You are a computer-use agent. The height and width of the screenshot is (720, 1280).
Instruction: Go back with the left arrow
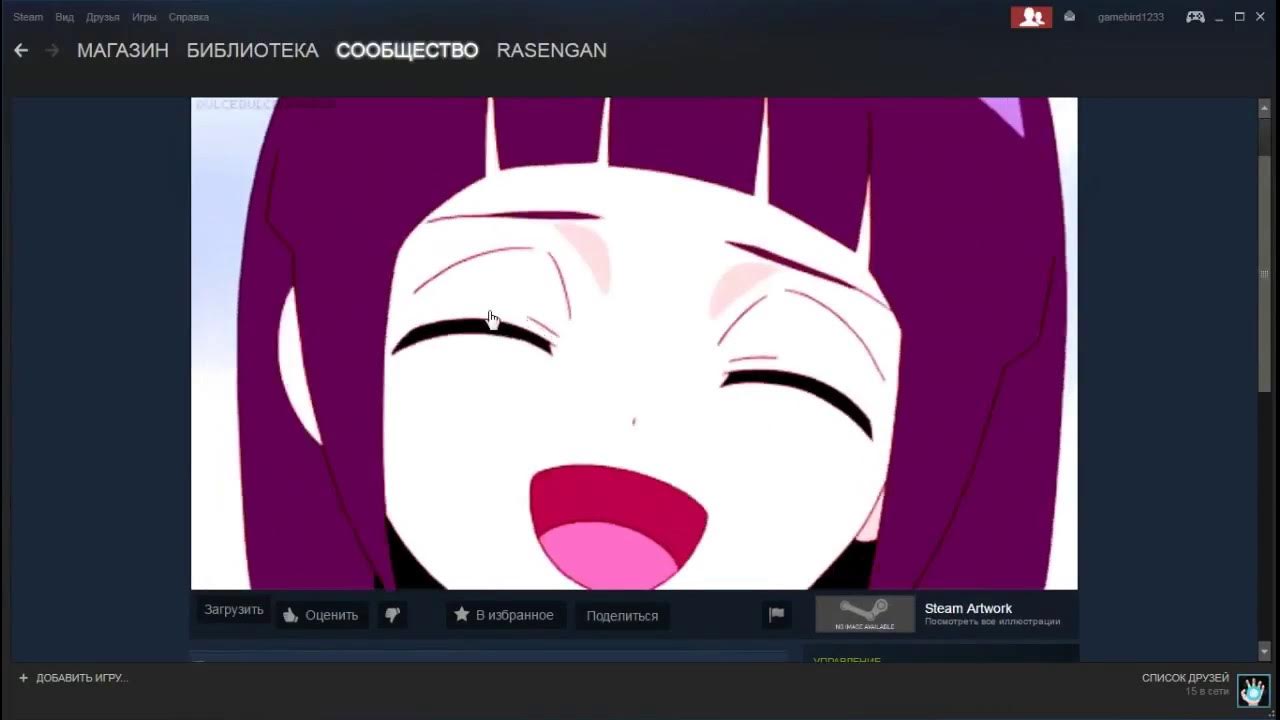[x=21, y=50]
